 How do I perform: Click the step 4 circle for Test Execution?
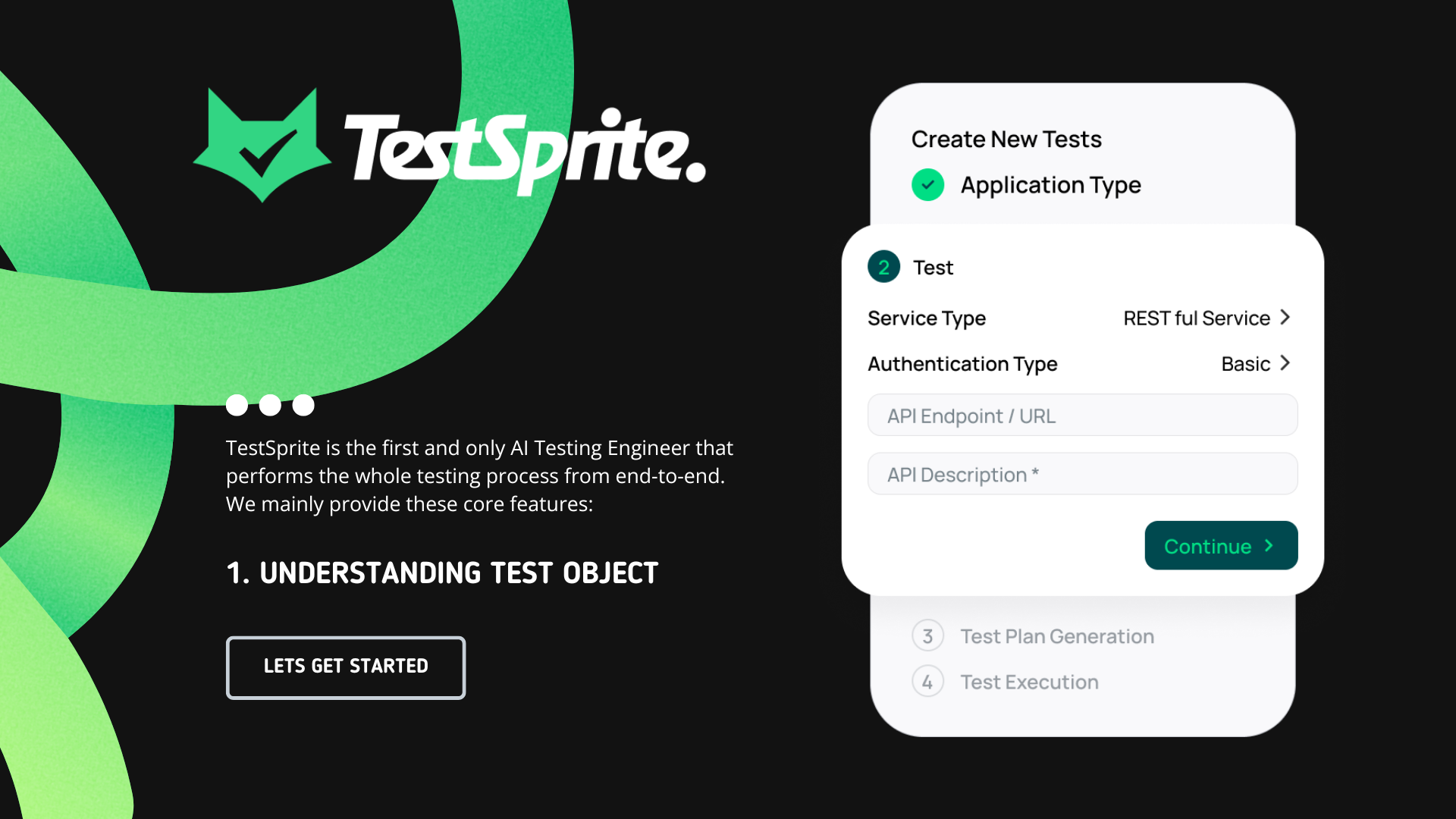[927, 681]
